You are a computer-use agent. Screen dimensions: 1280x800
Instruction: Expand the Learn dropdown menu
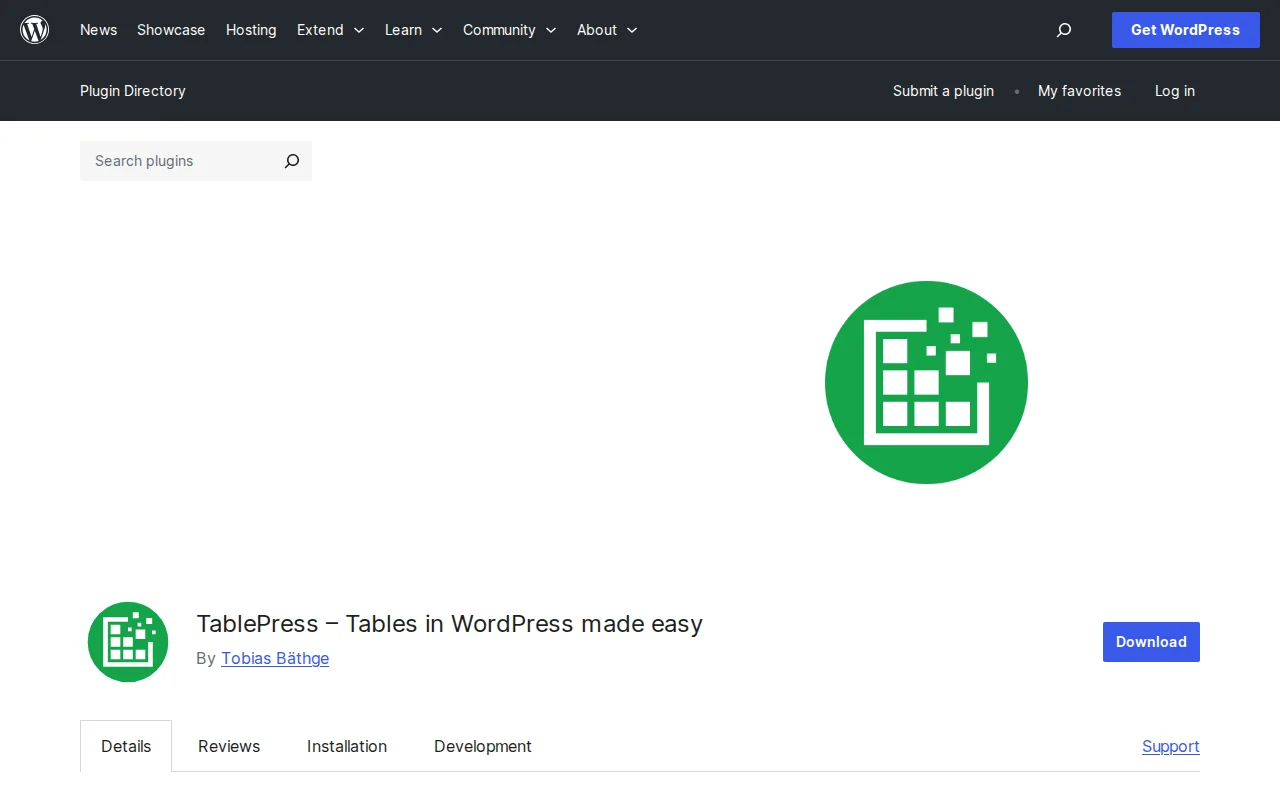[x=413, y=30]
